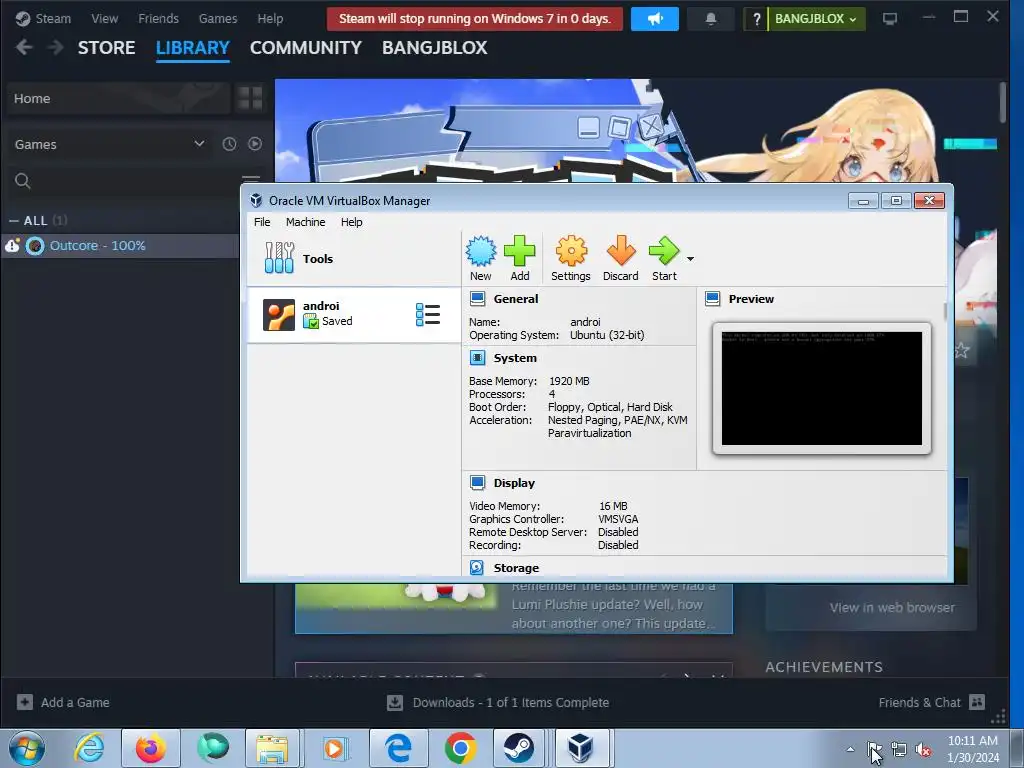Click the Windows 7 support warning banner

pyautogui.click(x=475, y=19)
